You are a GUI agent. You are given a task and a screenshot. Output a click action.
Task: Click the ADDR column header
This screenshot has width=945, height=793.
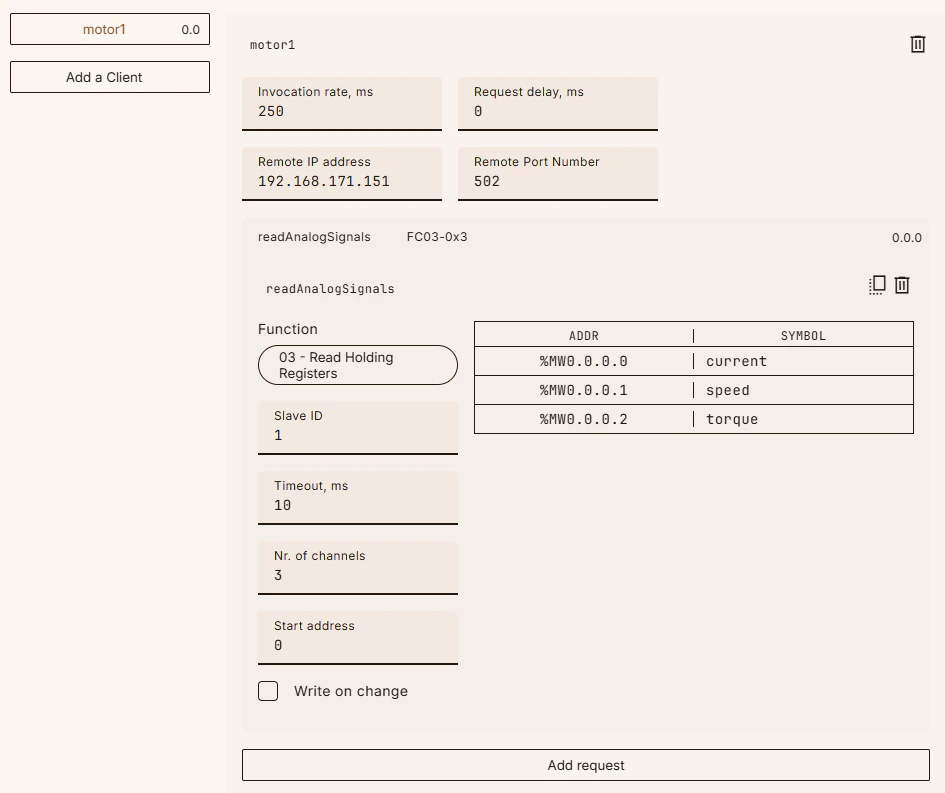point(583,336)
